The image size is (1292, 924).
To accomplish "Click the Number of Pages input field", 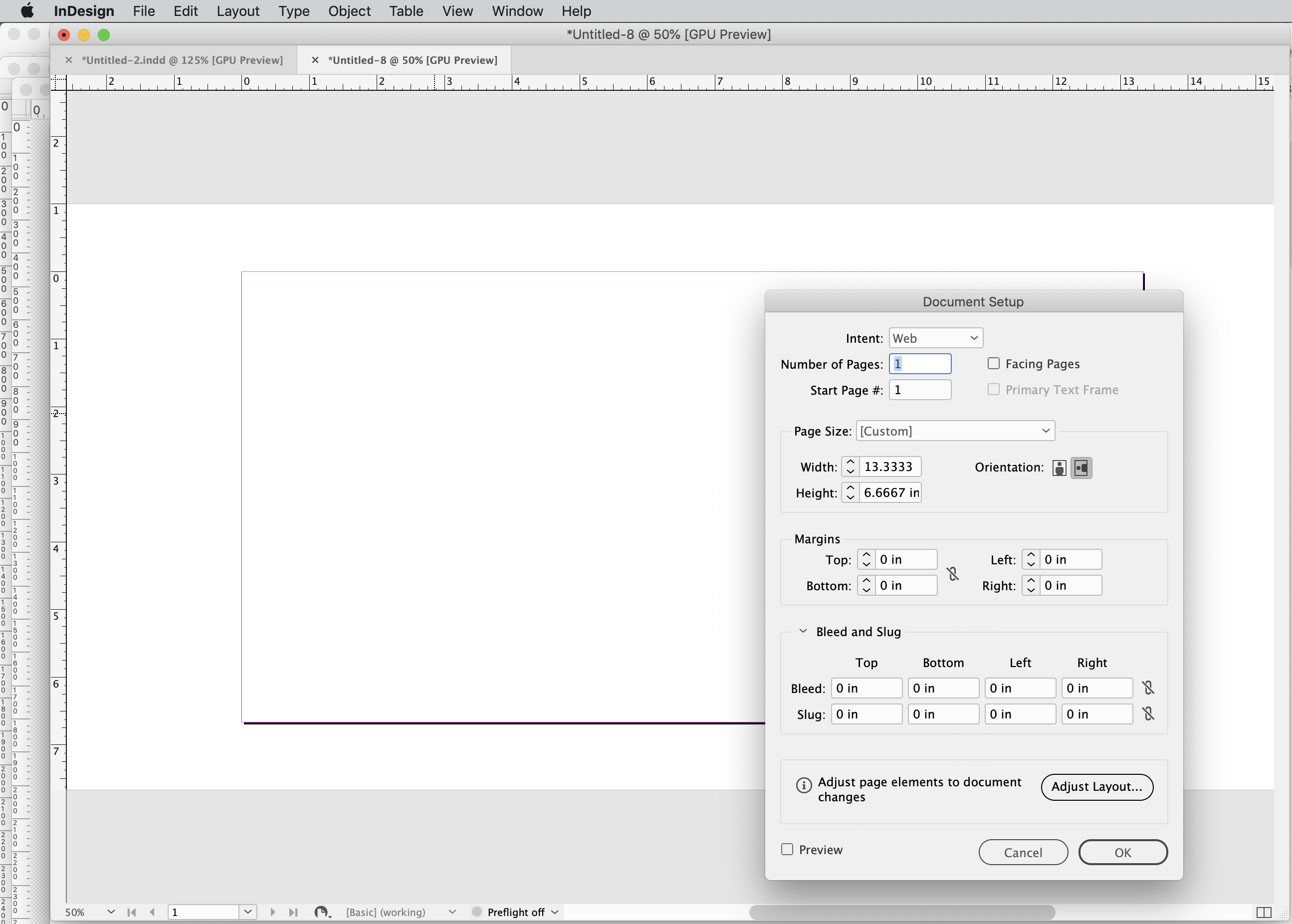I will click(x=920, y=363).
